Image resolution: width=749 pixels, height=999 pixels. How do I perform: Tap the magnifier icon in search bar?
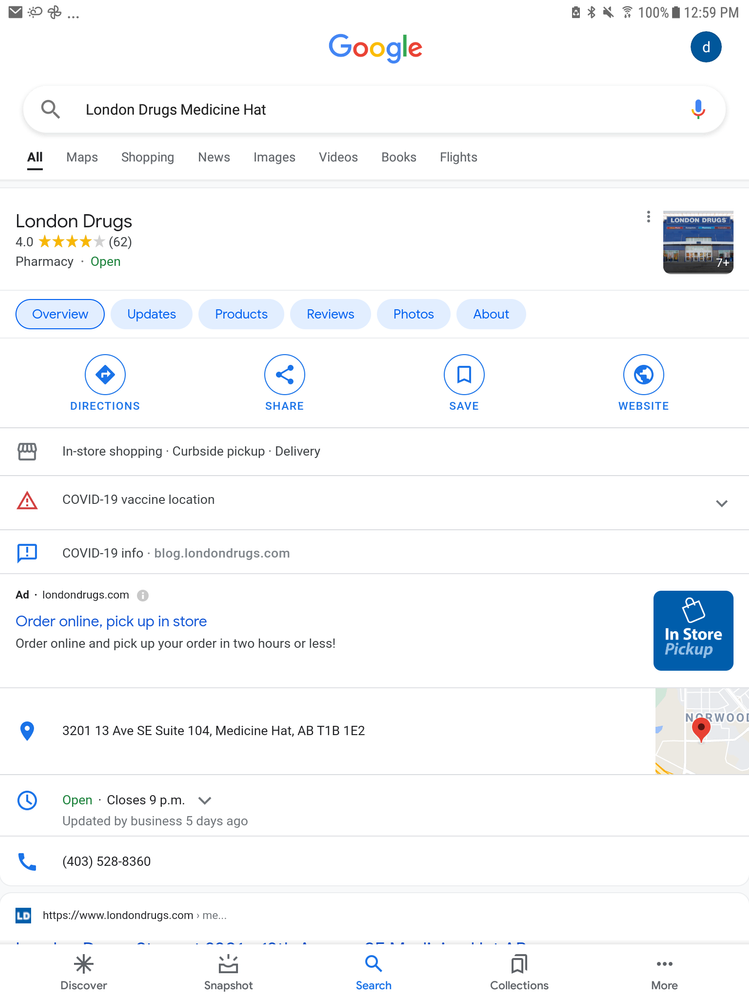pyautogui.click(x=50, y=110)
